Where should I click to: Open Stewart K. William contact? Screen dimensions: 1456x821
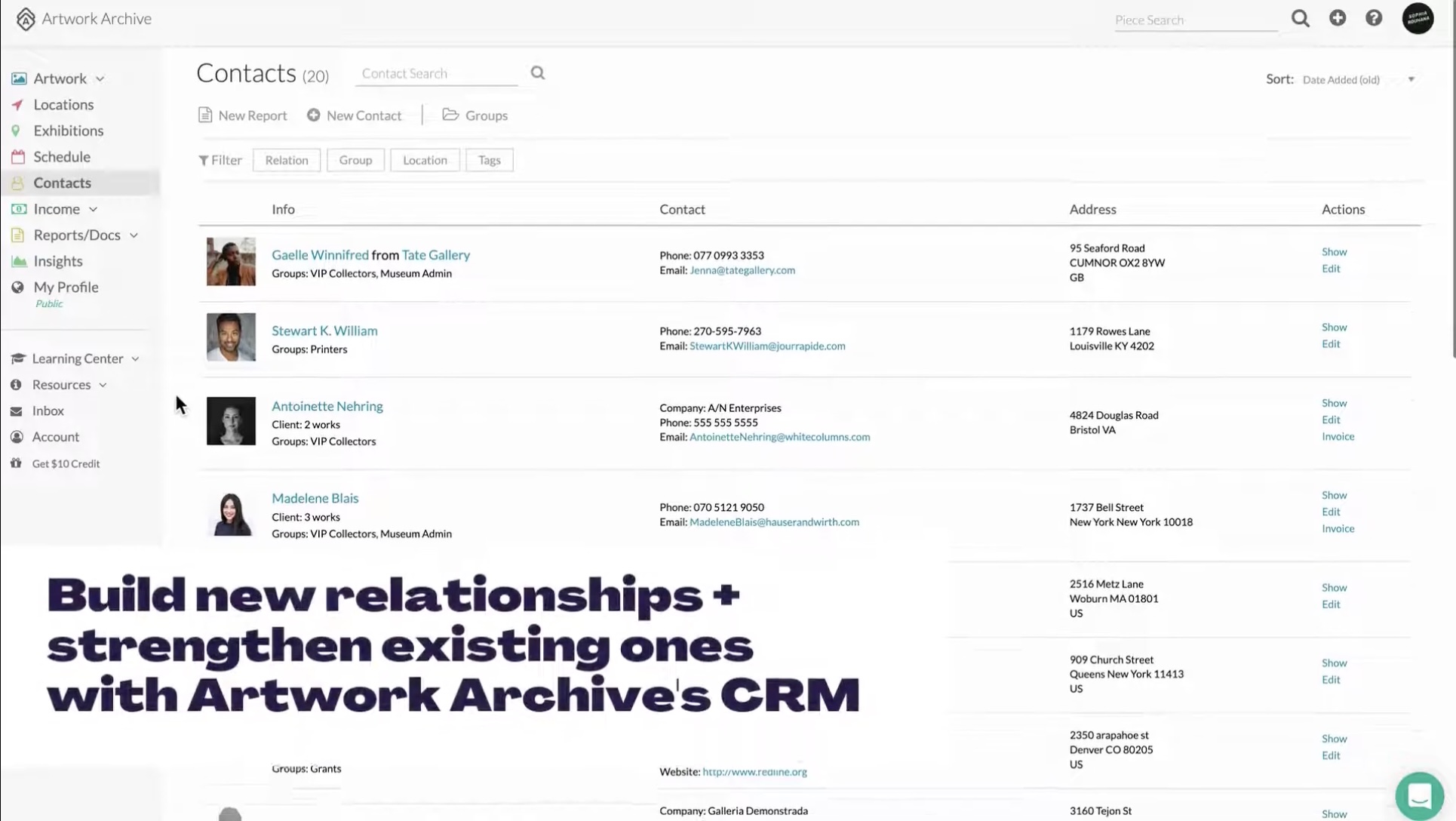click(x=324, y=331)
